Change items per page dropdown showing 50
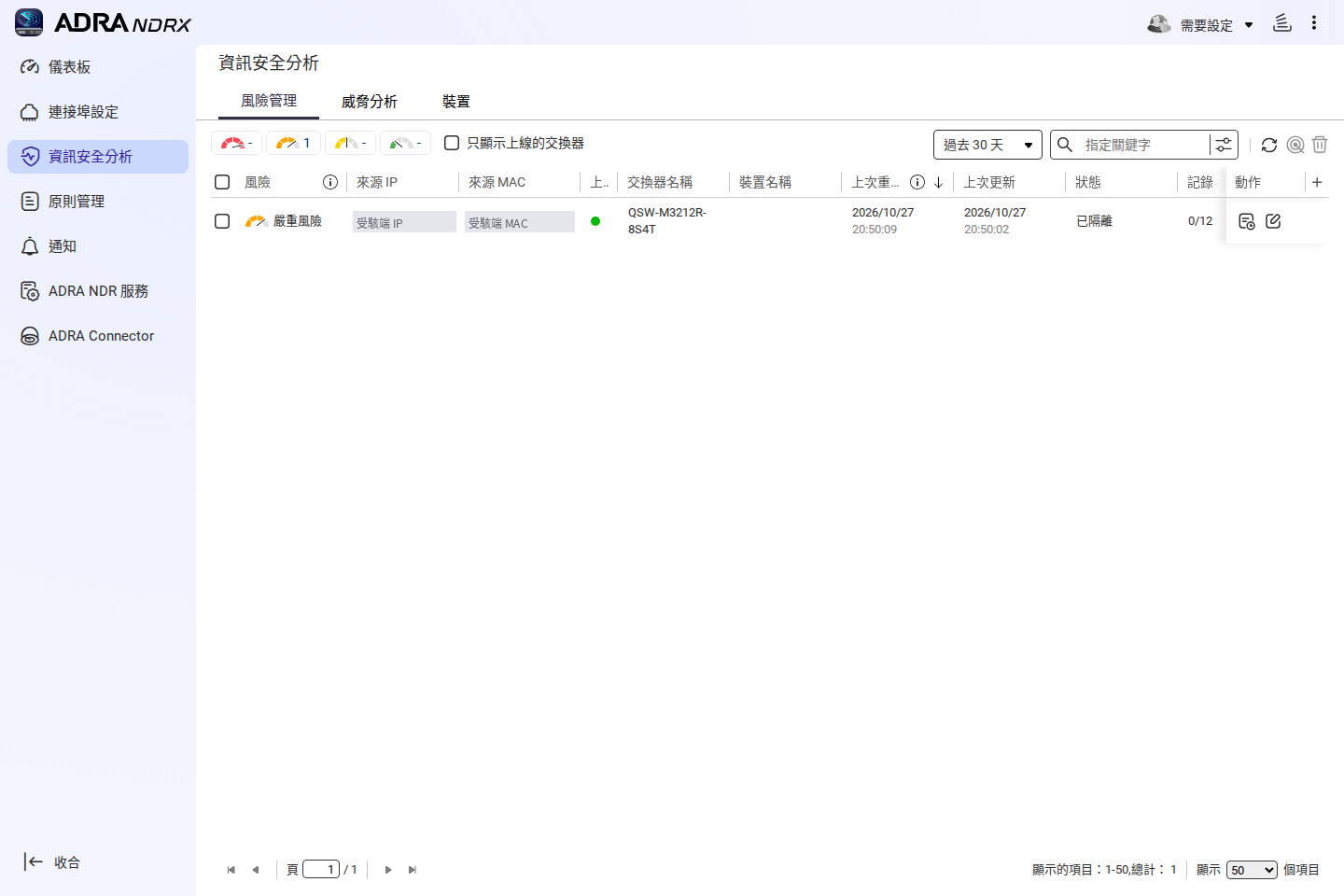Screen dimensions: 1344x896 1252,870
